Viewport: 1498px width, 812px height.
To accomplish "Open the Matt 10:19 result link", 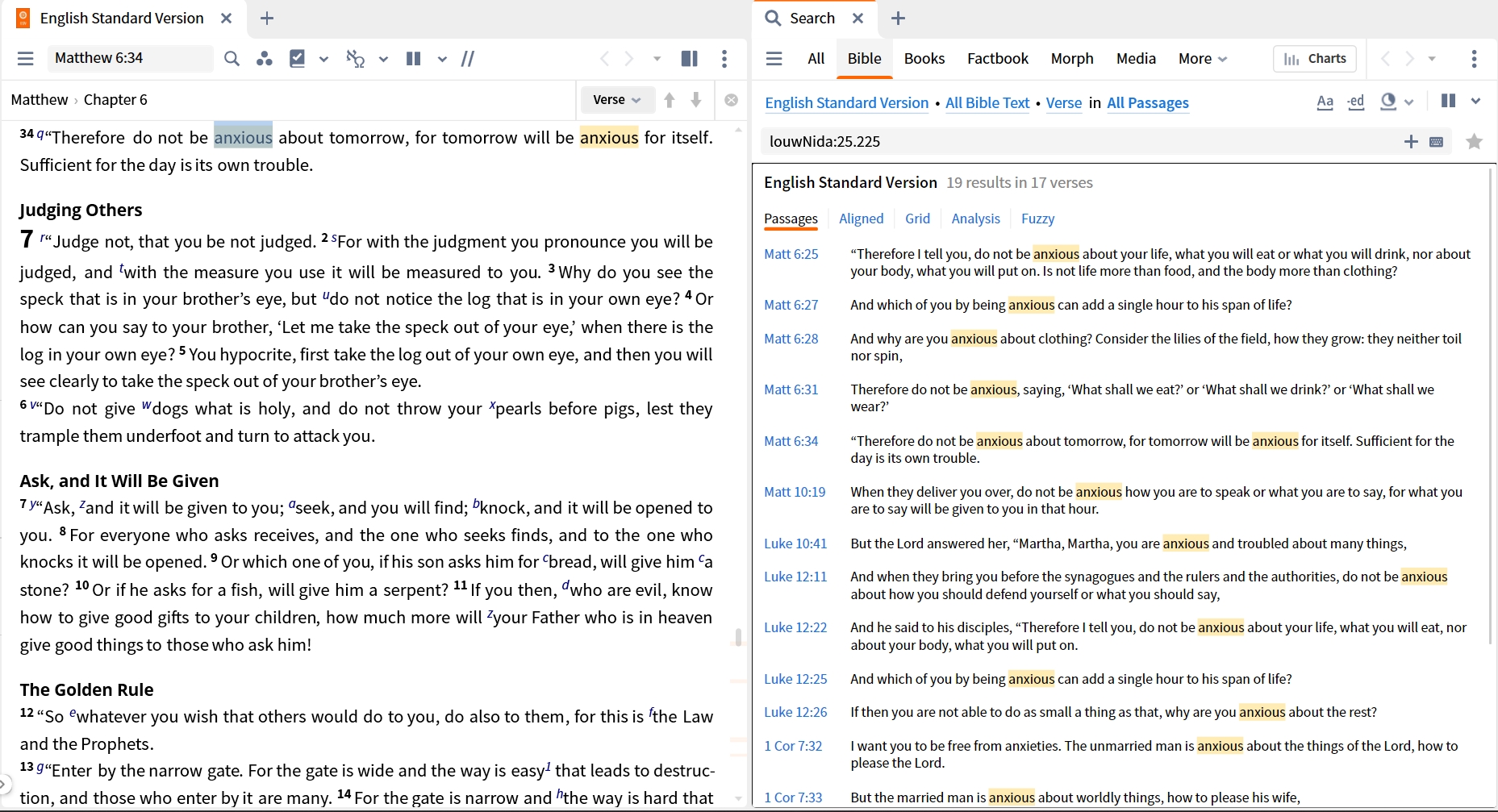I will click(x=795, y=492).
